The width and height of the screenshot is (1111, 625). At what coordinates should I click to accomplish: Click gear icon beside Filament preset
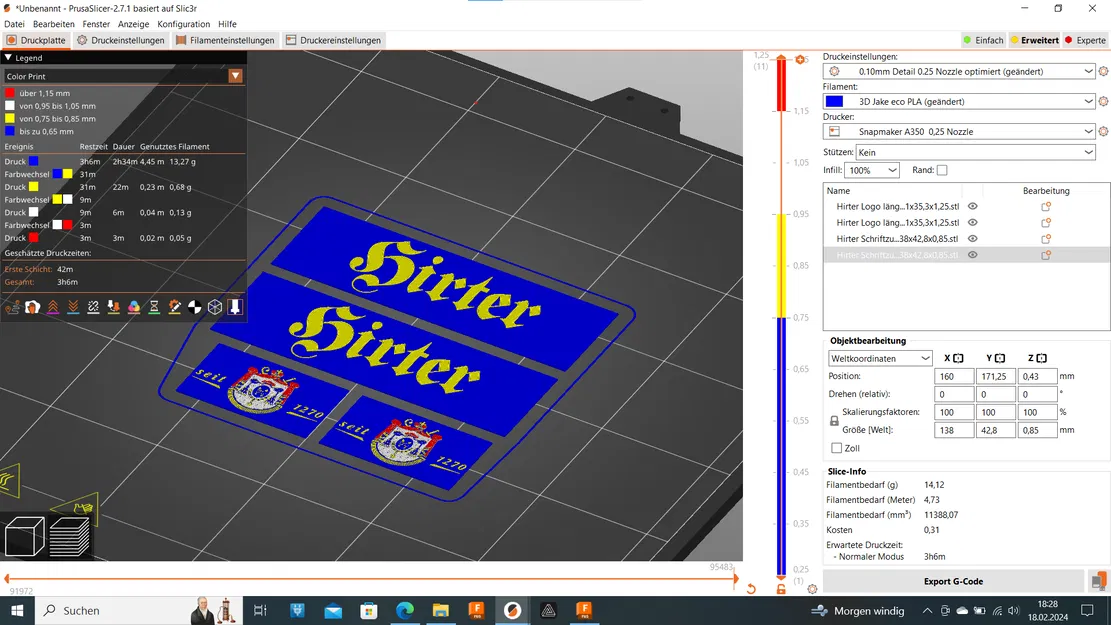[x=1103, y=101]
